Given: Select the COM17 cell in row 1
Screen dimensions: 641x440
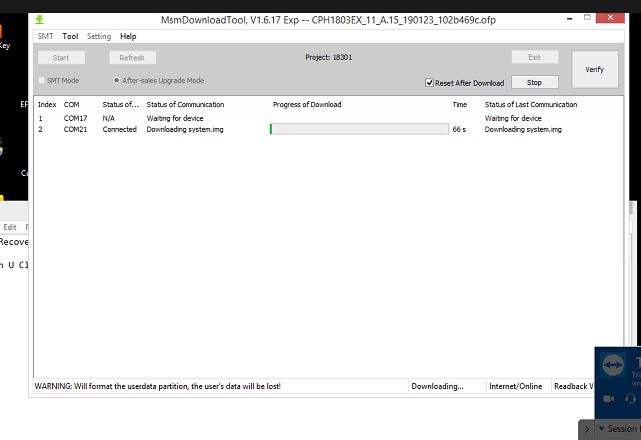Looking at the screenshot, I should click(x=75, y=118).
